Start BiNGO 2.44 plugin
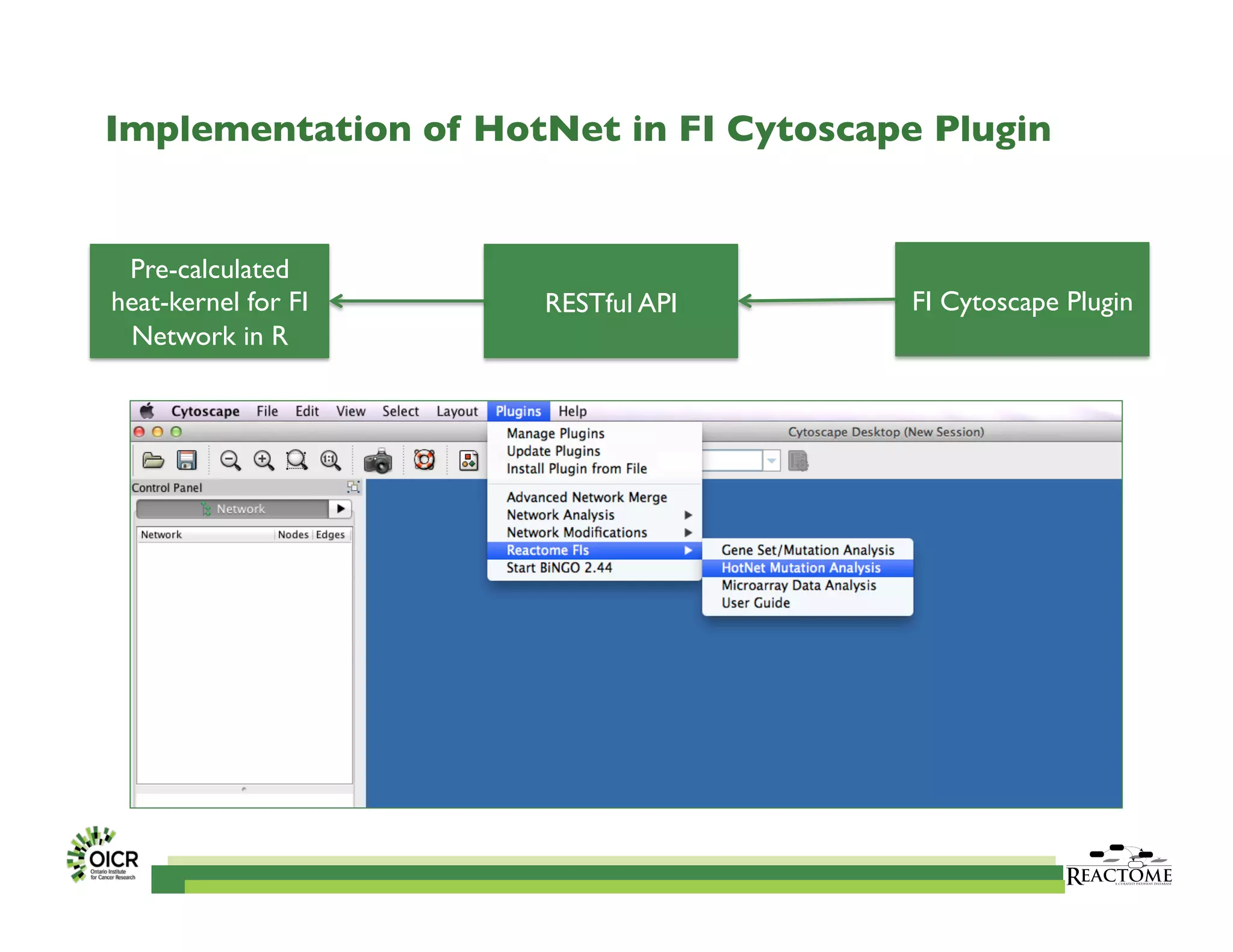1233x952 pixels. pyautogui.click(x=594, y=568)
